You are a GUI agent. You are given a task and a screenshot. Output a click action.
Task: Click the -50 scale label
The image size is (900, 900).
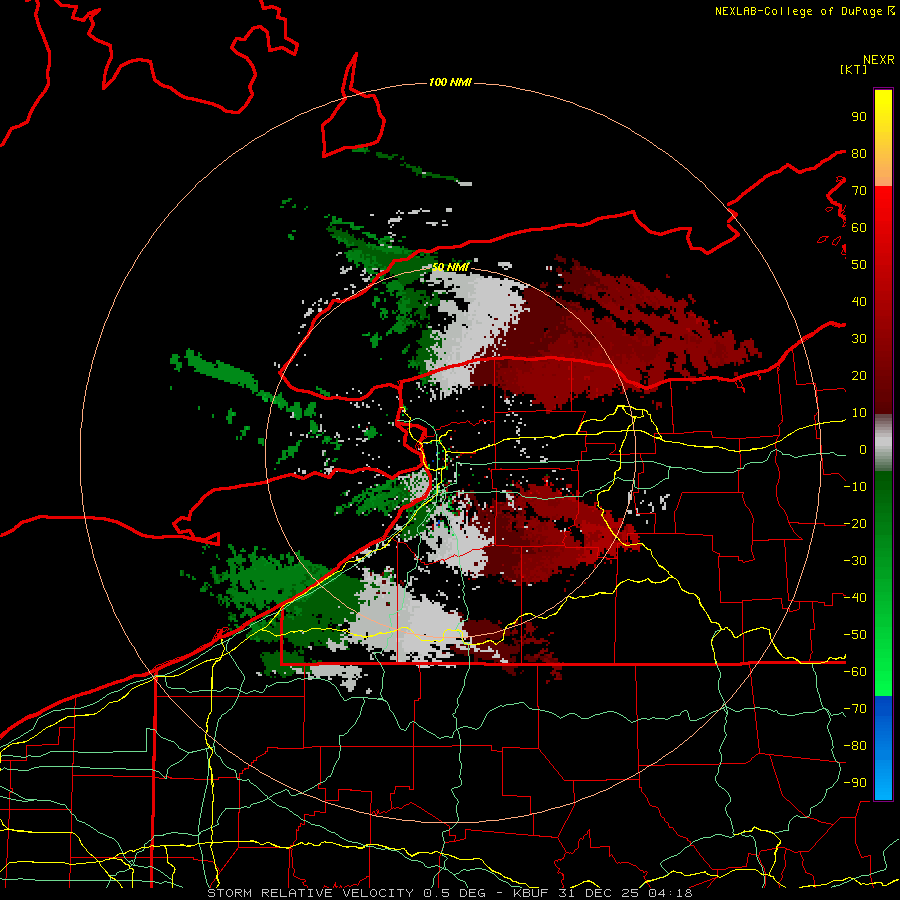(x=855, y=635)
